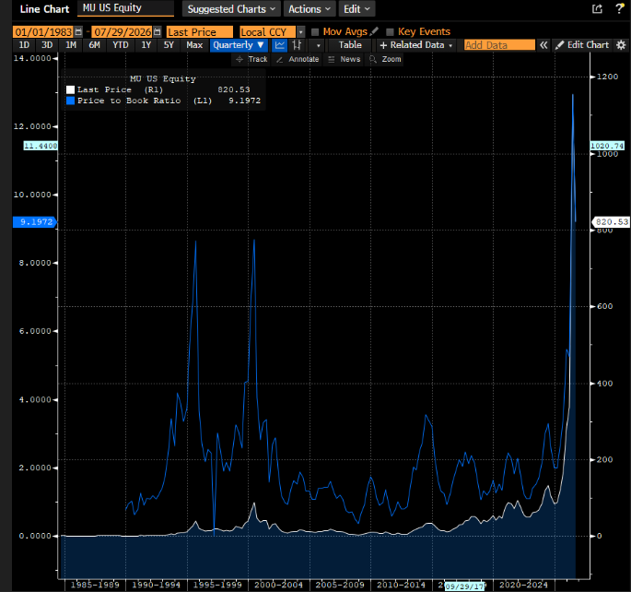The height and width of the screenshot is (592, 631).
Task: Open the end date calendar picker
Action: [x=158, y=32]
